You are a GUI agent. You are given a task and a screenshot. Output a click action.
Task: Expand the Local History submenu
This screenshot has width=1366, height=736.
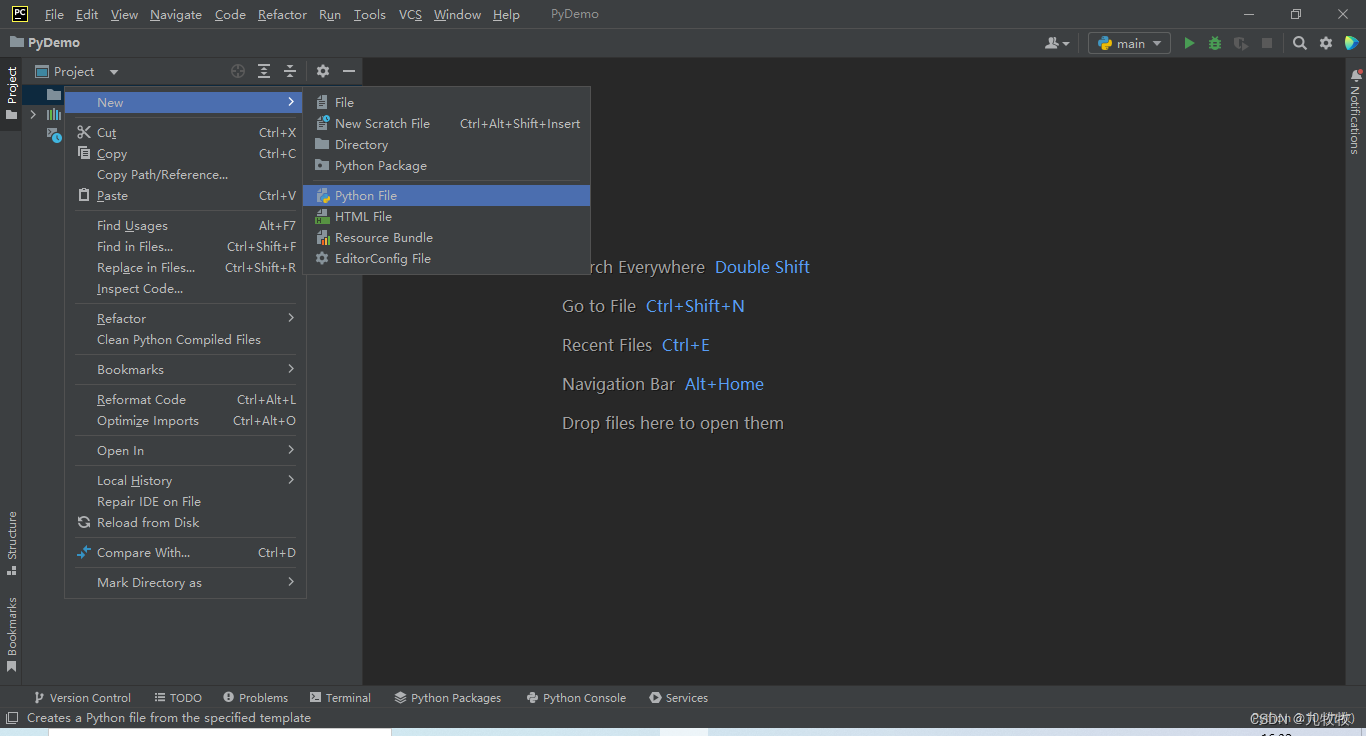tap(185, 480)
